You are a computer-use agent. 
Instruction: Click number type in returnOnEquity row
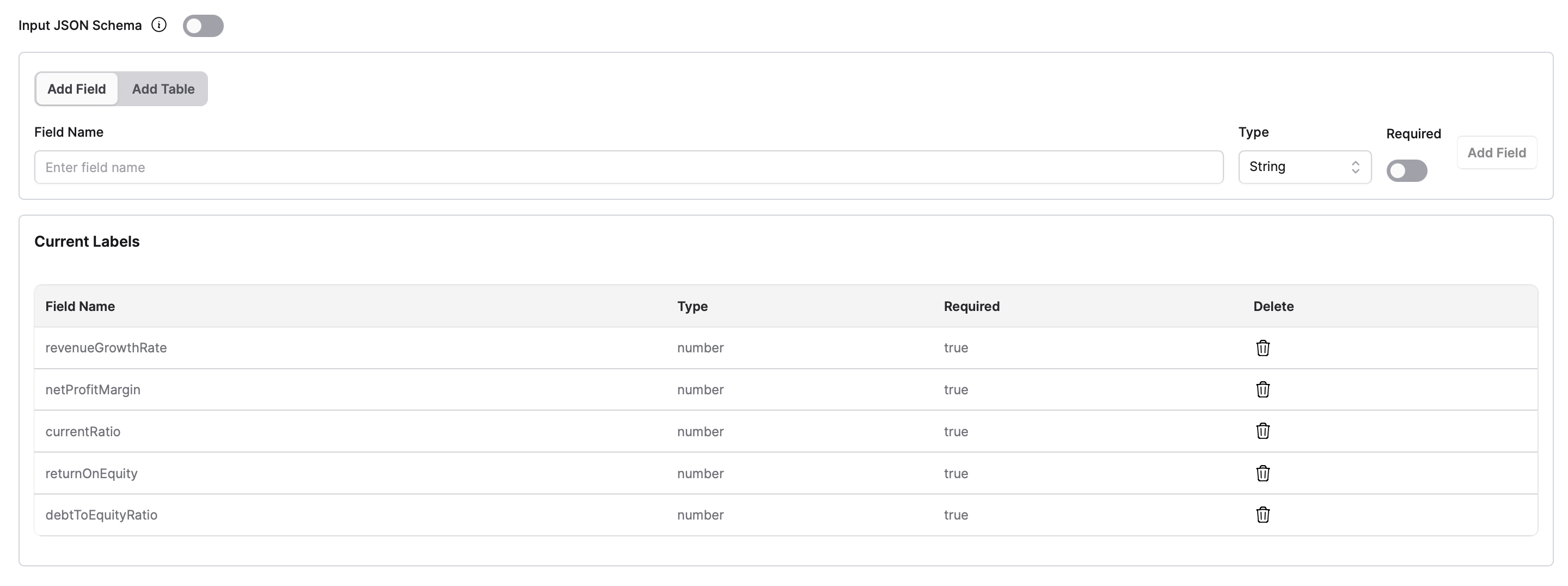pos(700,473)
